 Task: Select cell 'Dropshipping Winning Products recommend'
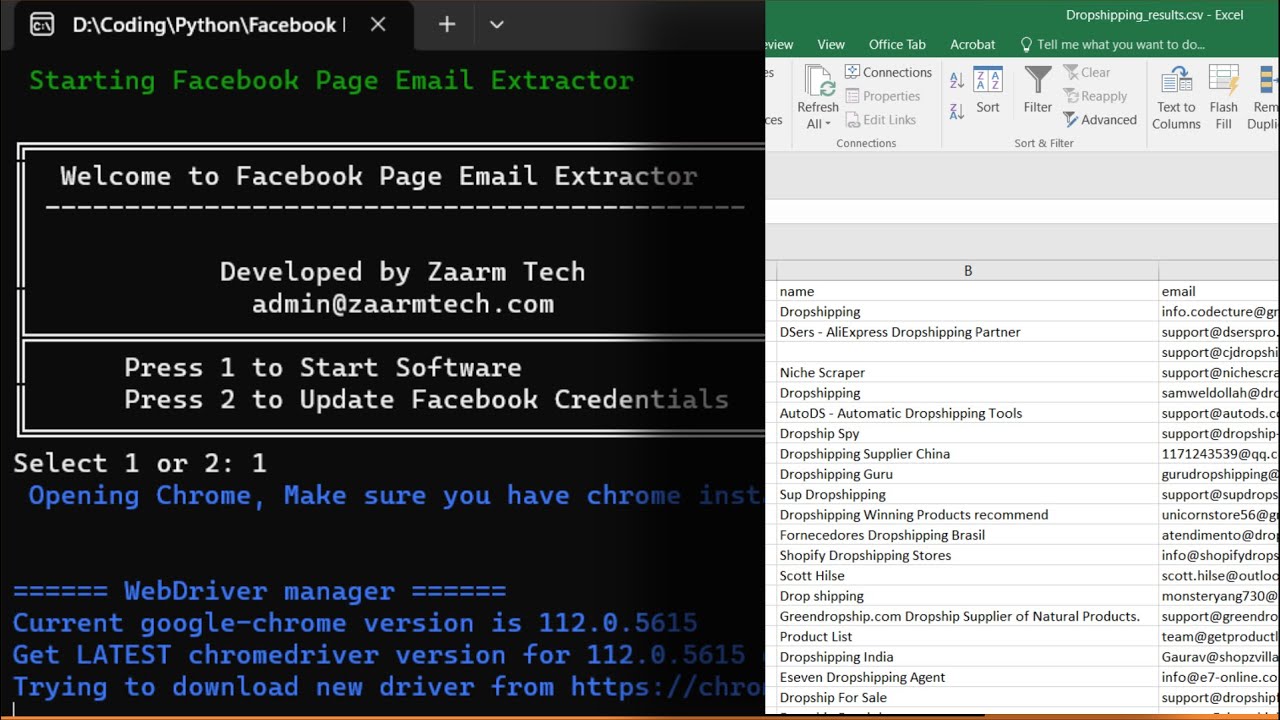(967, 514)
